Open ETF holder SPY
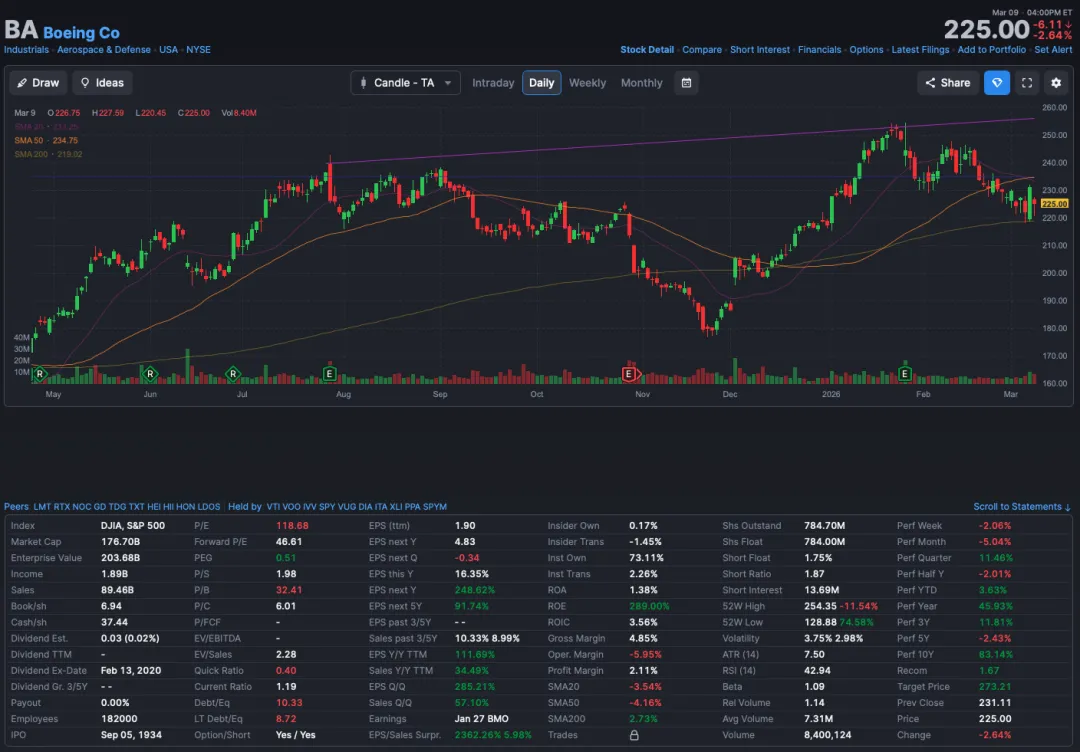The image size is (1080, 752). click(x=326, y=507)
